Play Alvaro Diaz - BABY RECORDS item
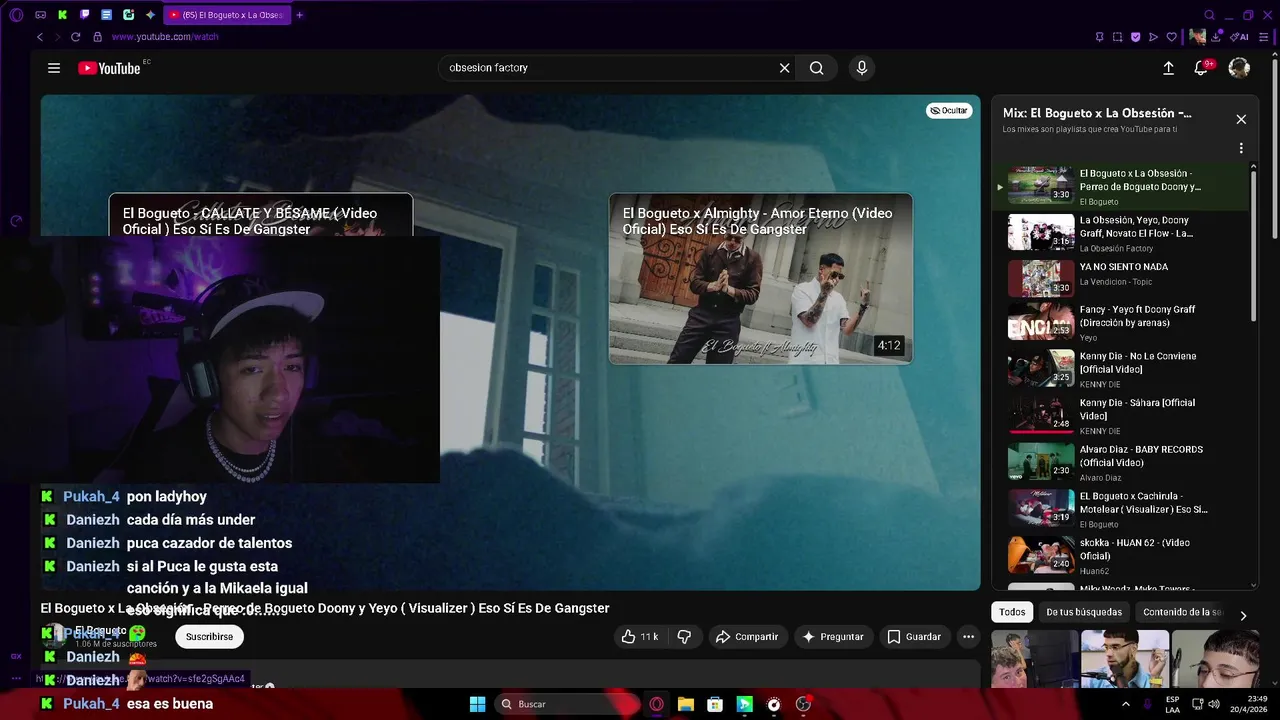This screenshot has height=720, width=1280. [1121, 463]
